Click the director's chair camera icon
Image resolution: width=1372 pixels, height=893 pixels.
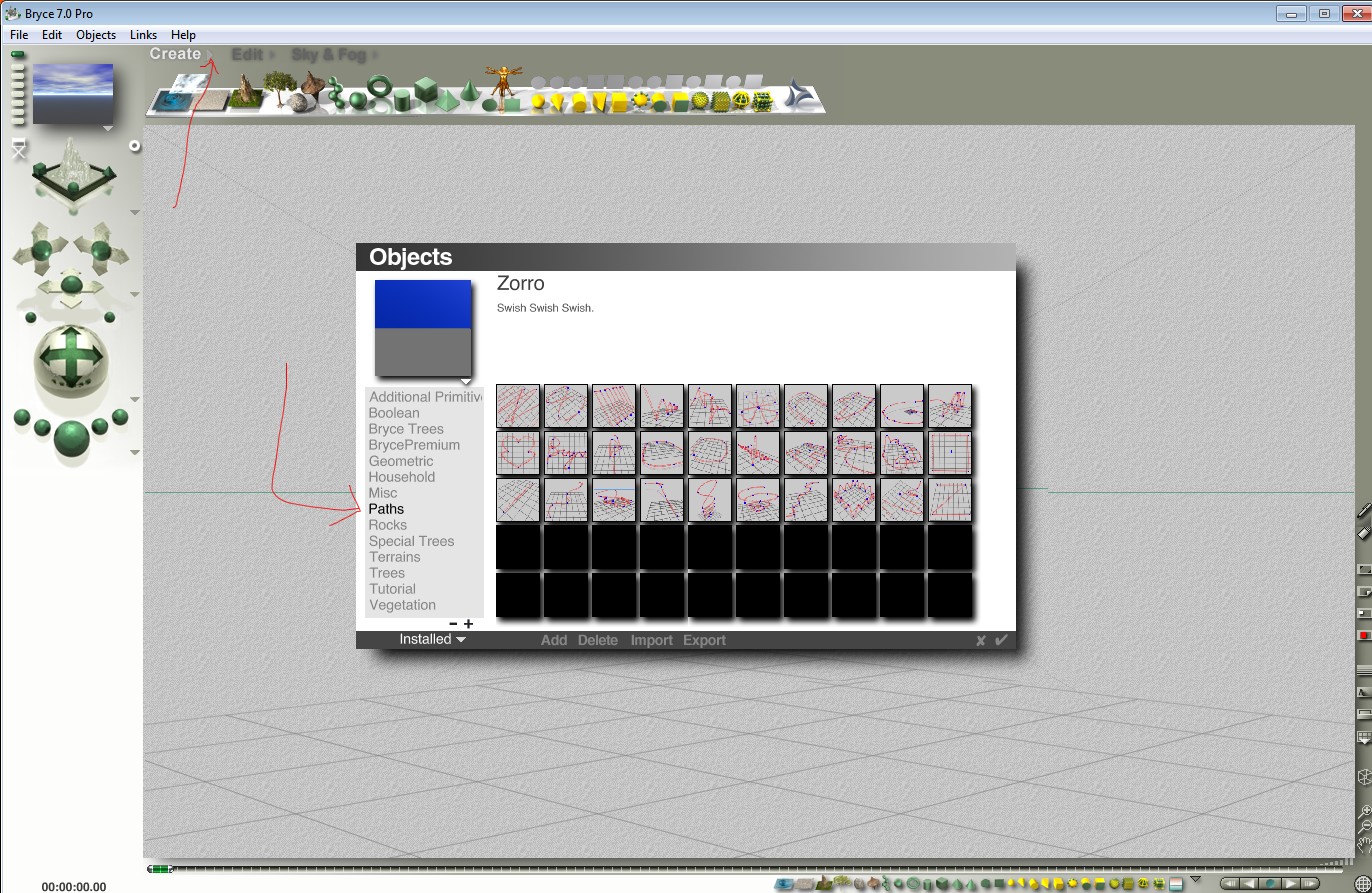pyautogui.click(x=19, y=149)
